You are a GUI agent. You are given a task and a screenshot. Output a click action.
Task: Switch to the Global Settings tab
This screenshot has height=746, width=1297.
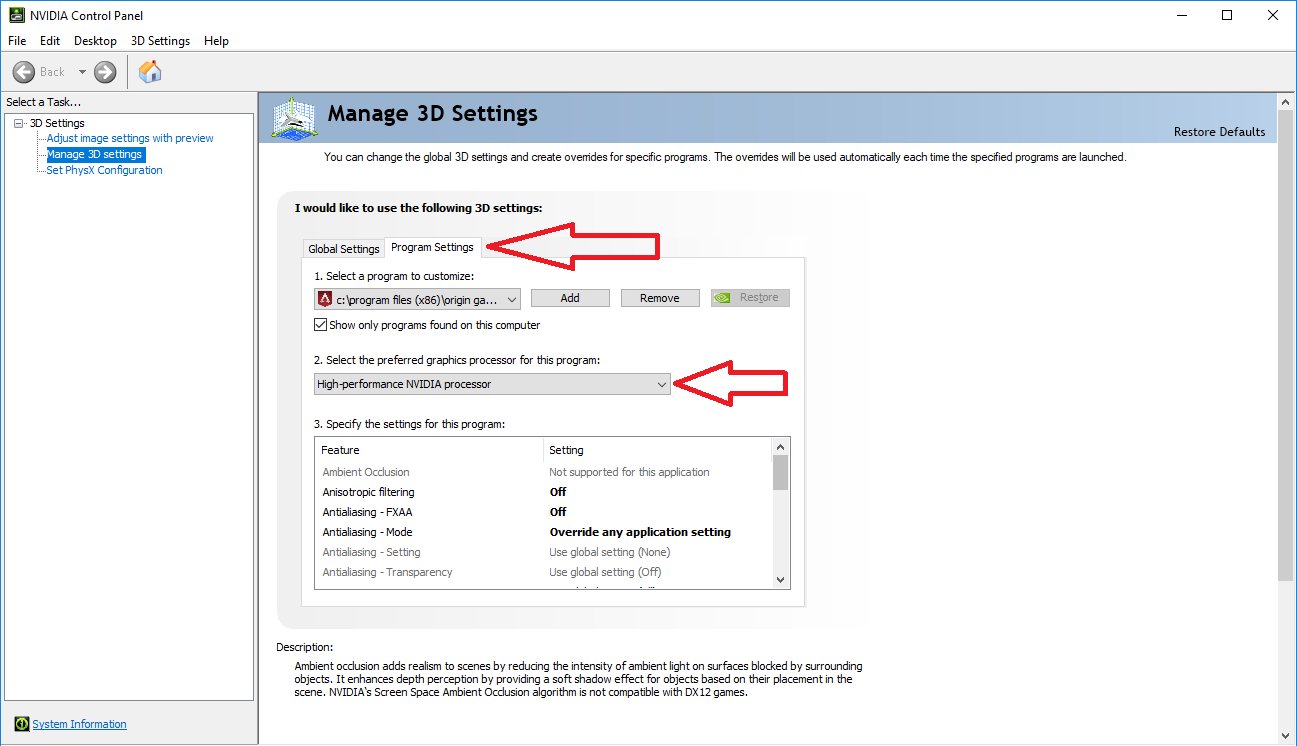pyautogui.click(x=344, y=249)
